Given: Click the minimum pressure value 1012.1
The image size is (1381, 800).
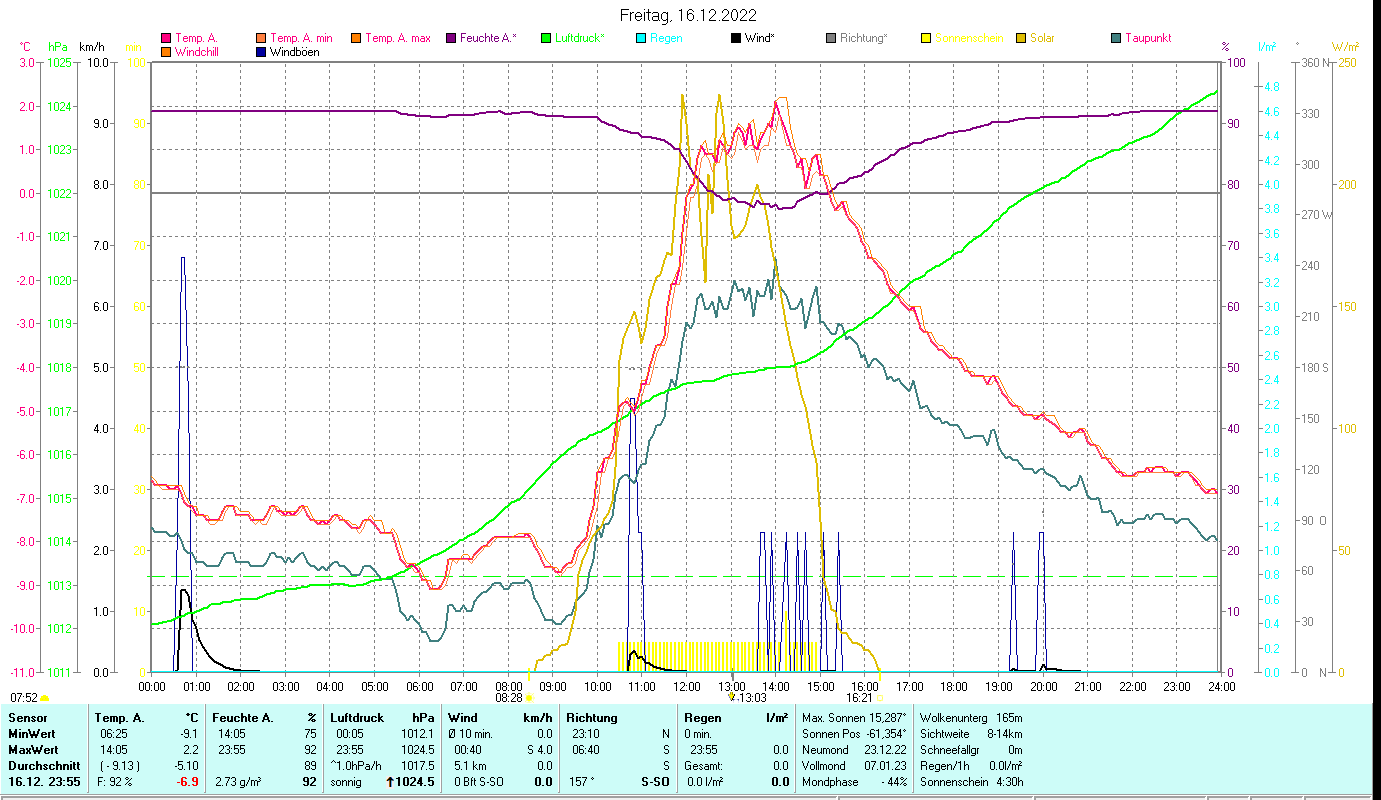Looking at the screenshot, I should pos(417,734).
